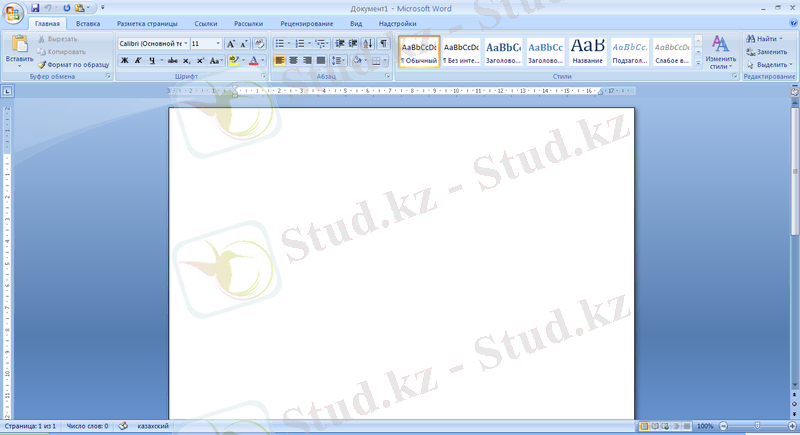Decrease paragraph indent
The height and width of the screenshot is (435, 800).
[x=339, y=44]
